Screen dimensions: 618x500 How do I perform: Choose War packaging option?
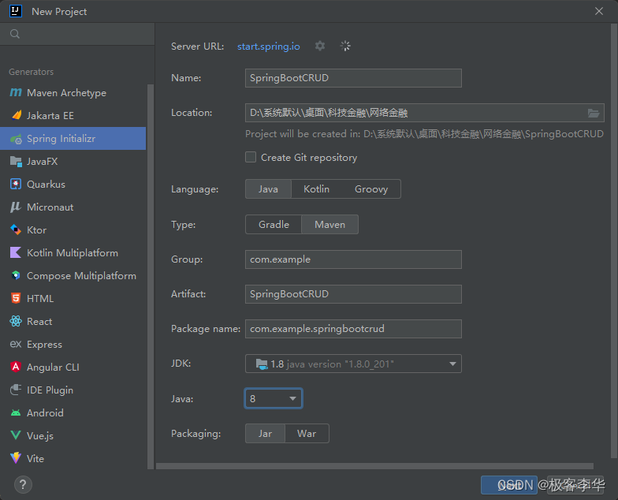pos(307,433)
